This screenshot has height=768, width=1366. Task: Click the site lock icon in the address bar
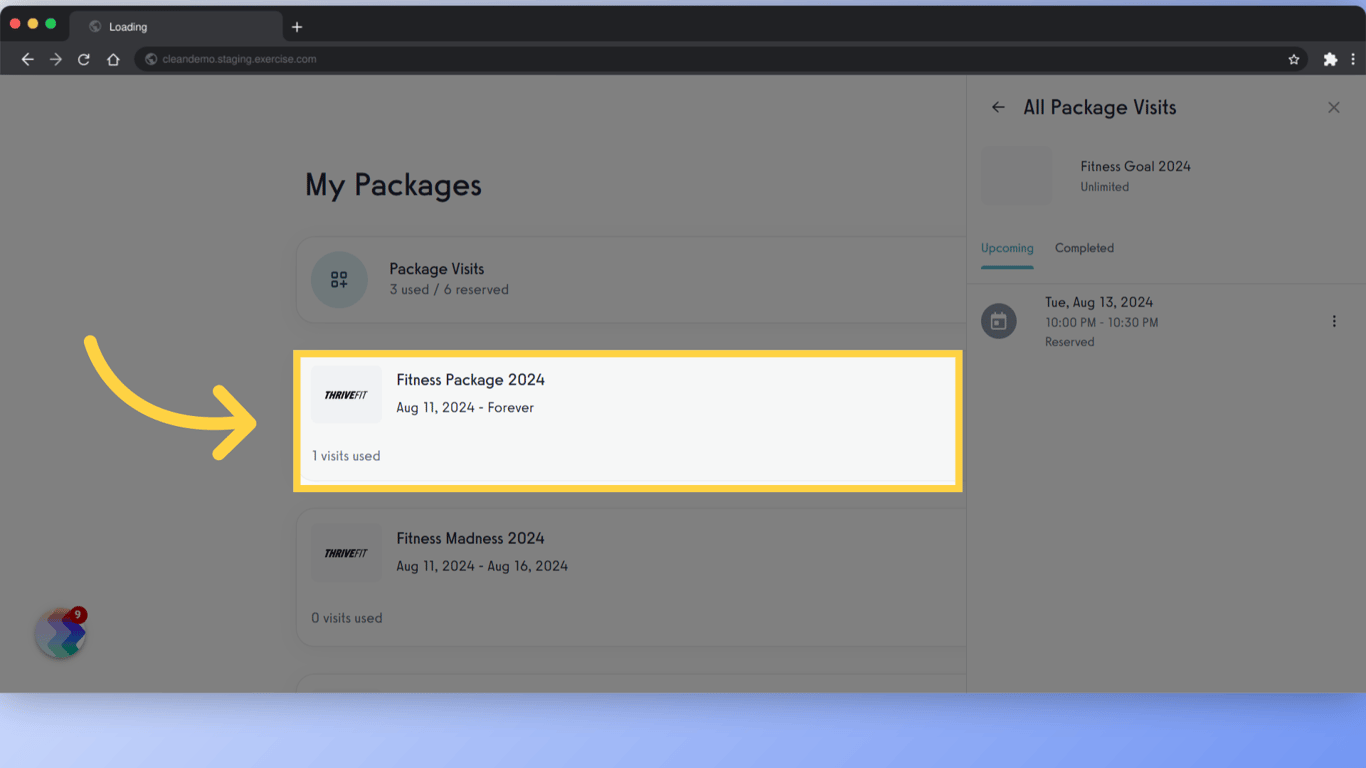click(x=150, y=59)
